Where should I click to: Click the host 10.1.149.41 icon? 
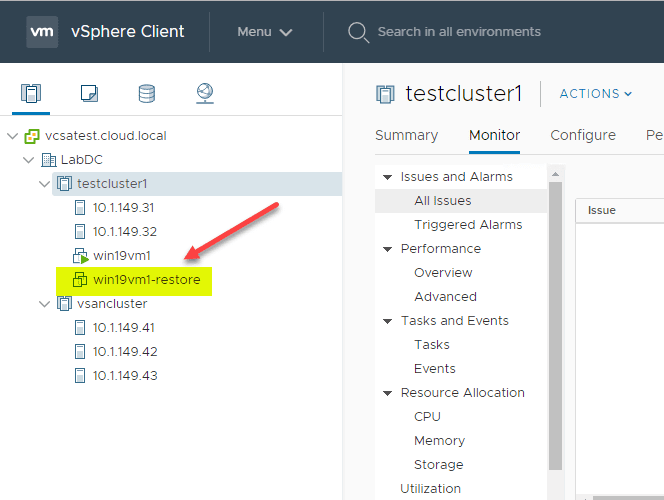coord(81,328)
